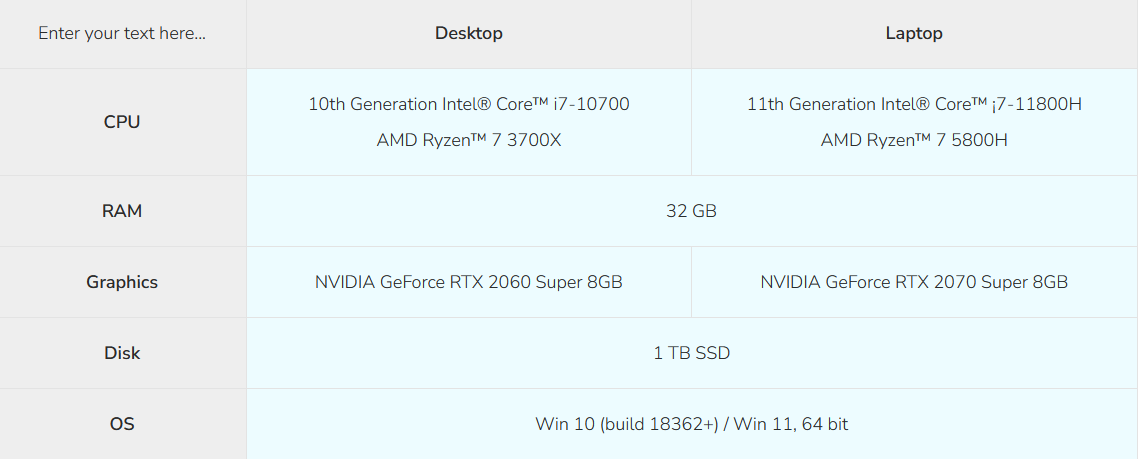Click the "Enter your text here..." field
The image size is (1138, 459).
click(122, 33)
